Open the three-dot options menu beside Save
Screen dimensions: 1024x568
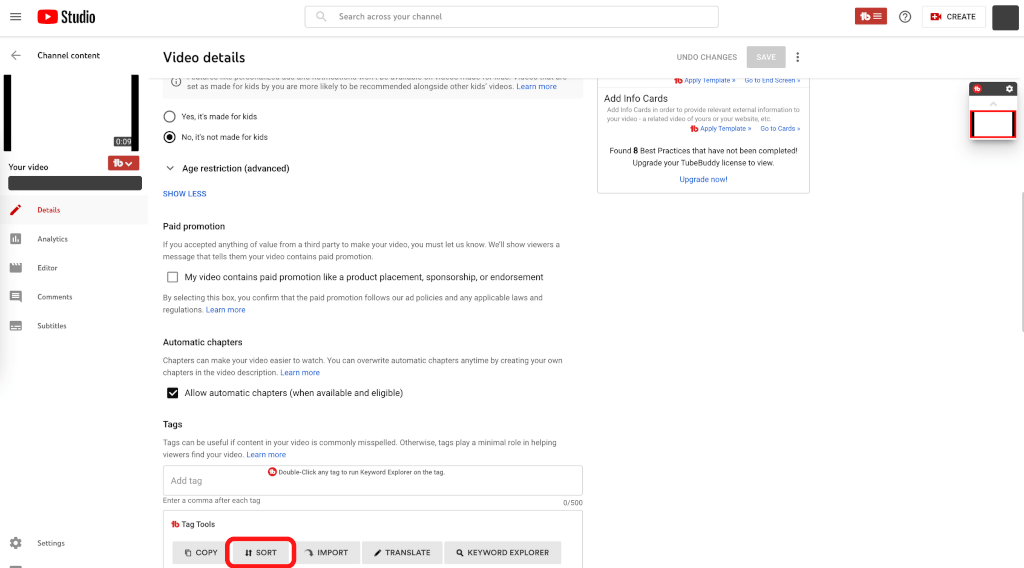797,57
